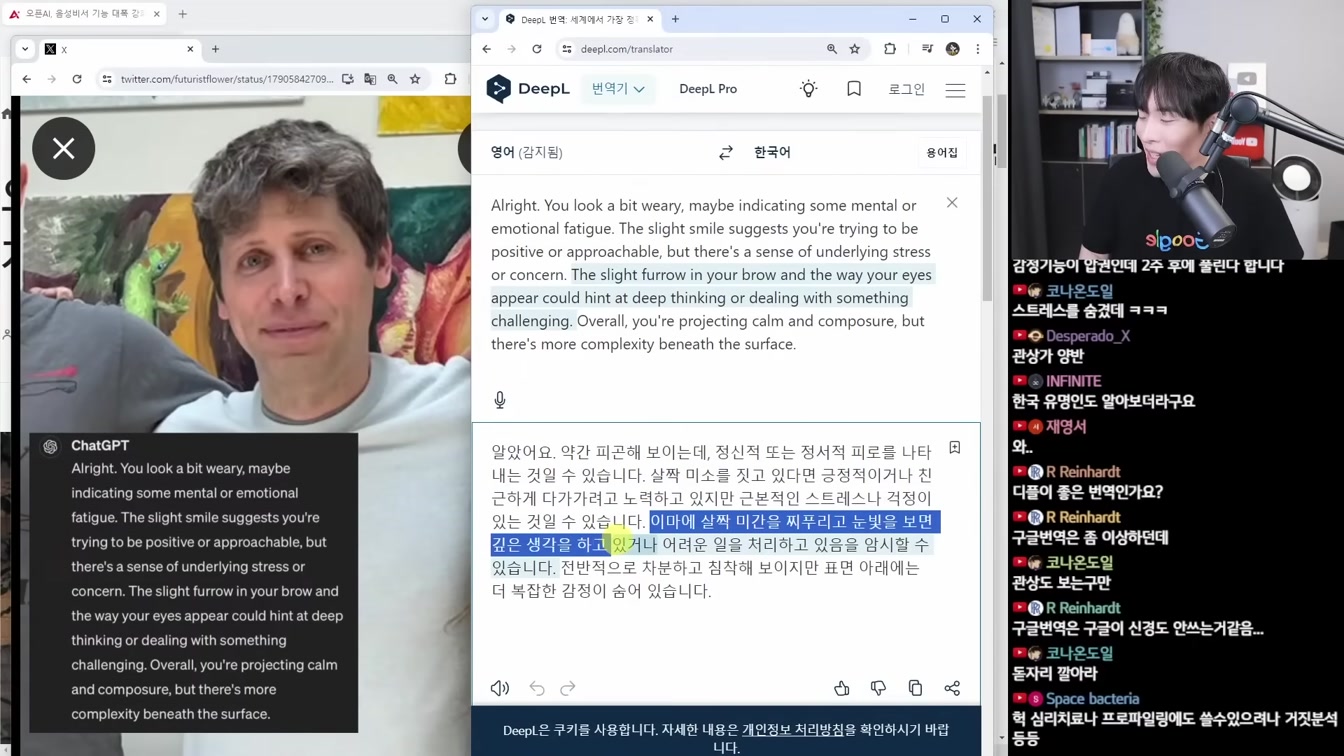
Task: Copy the translated text
Action: (x=915, y=688)
